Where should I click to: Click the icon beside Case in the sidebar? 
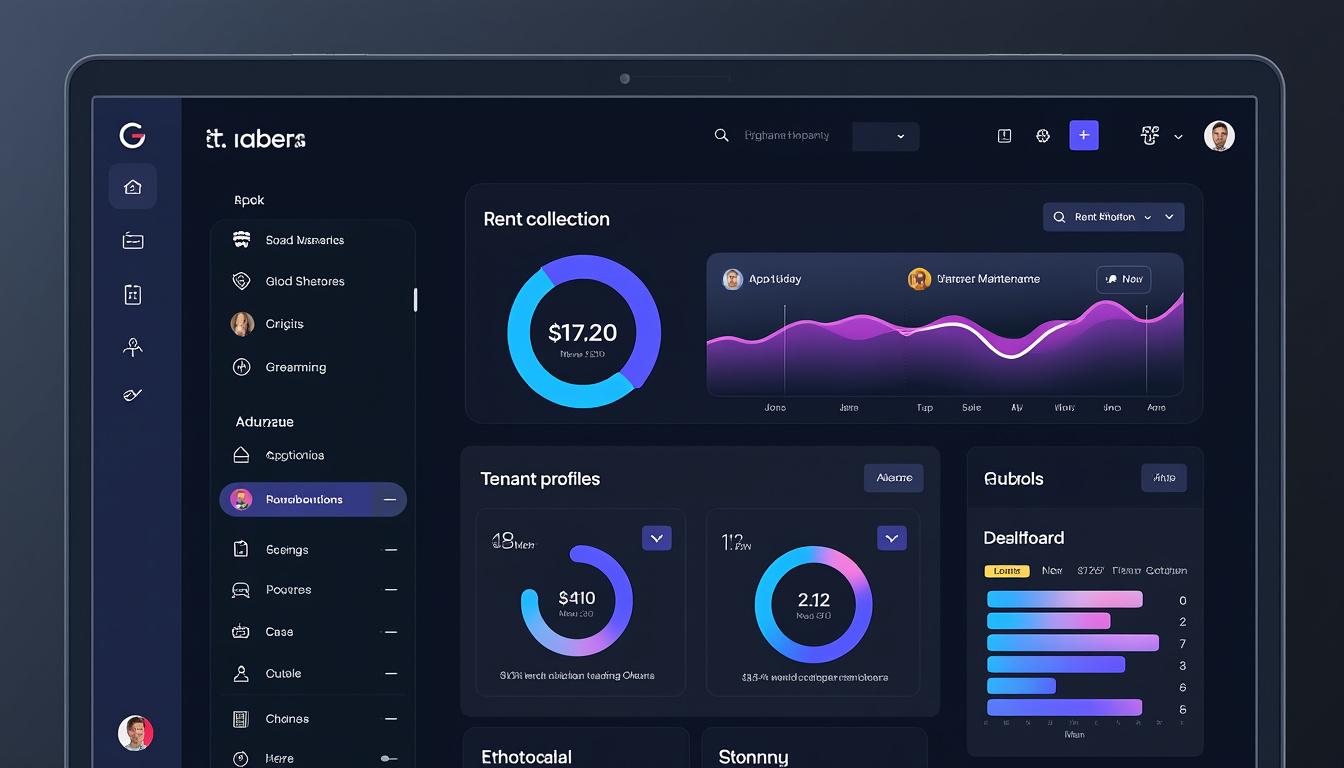[240, 632]
